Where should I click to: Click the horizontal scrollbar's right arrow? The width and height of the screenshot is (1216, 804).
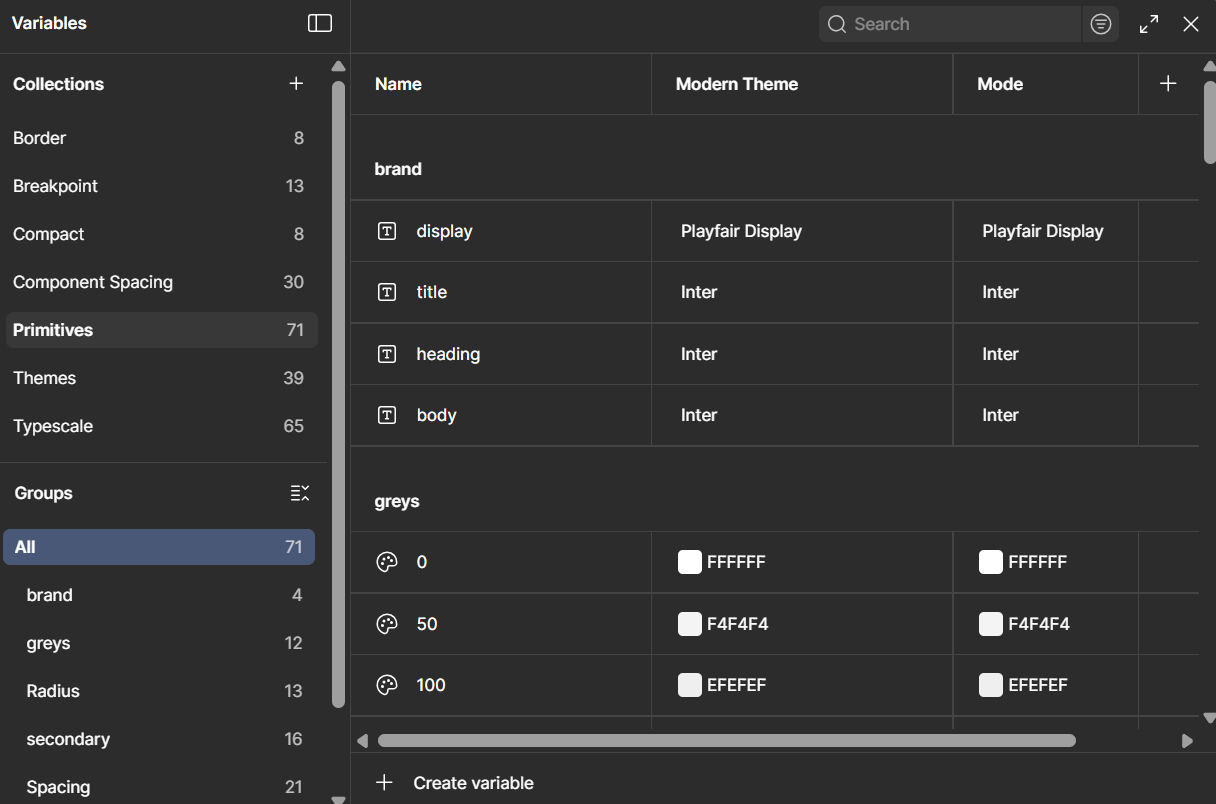1188,740
